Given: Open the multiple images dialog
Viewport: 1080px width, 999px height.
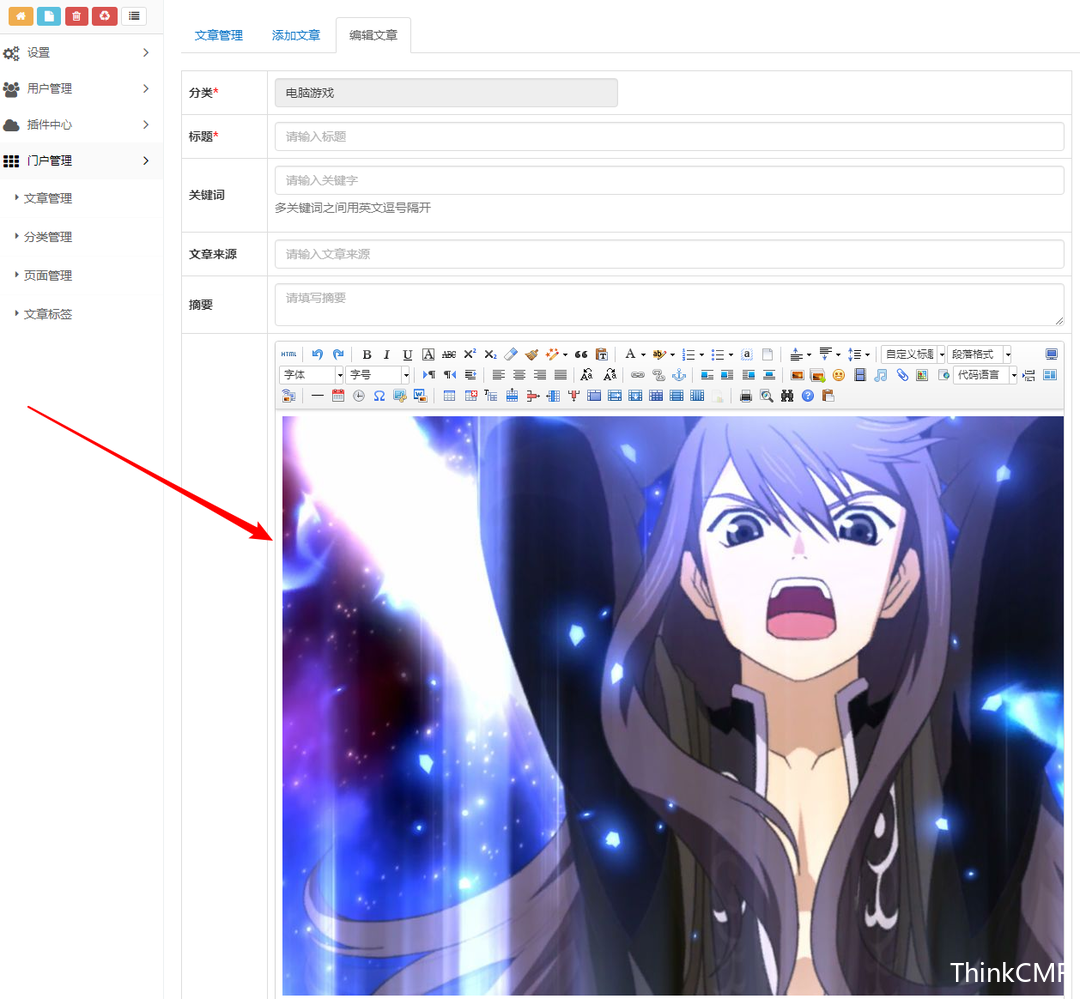Looking at the screenshot, I should [x=818, y=375].
